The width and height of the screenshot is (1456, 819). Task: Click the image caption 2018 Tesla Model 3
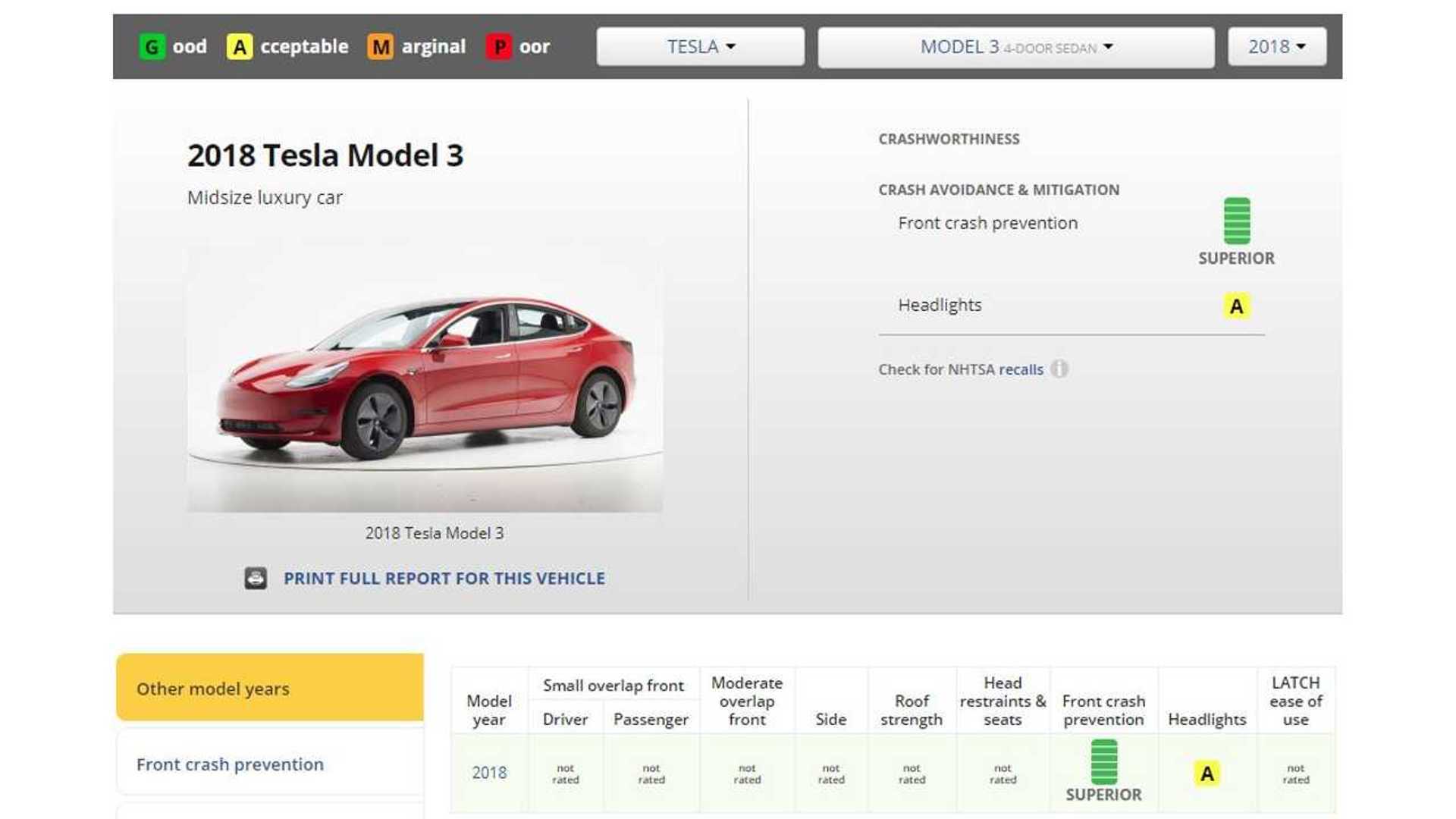pos(435,533)
